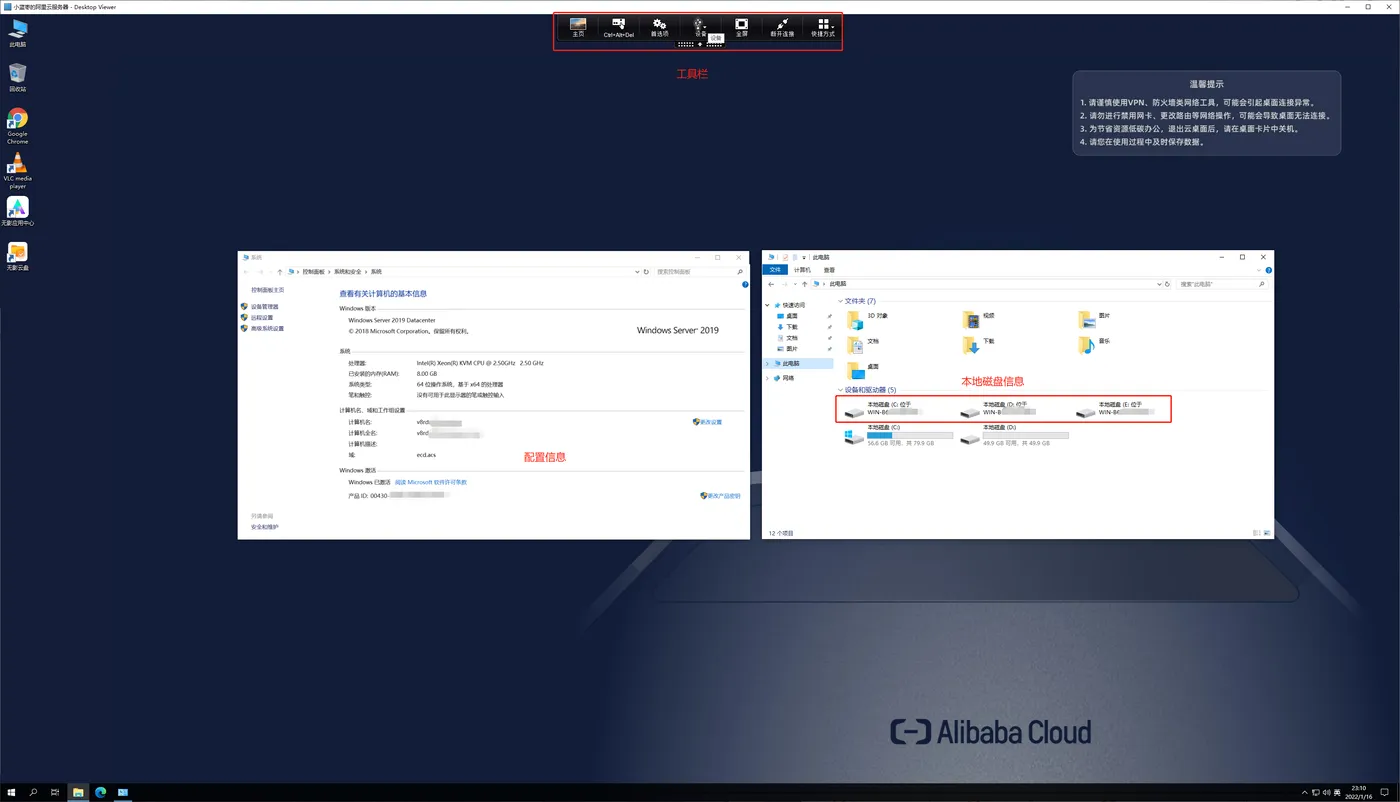Open the 计算机 ribbon tab in File Explorer

[x=802, y=270]
